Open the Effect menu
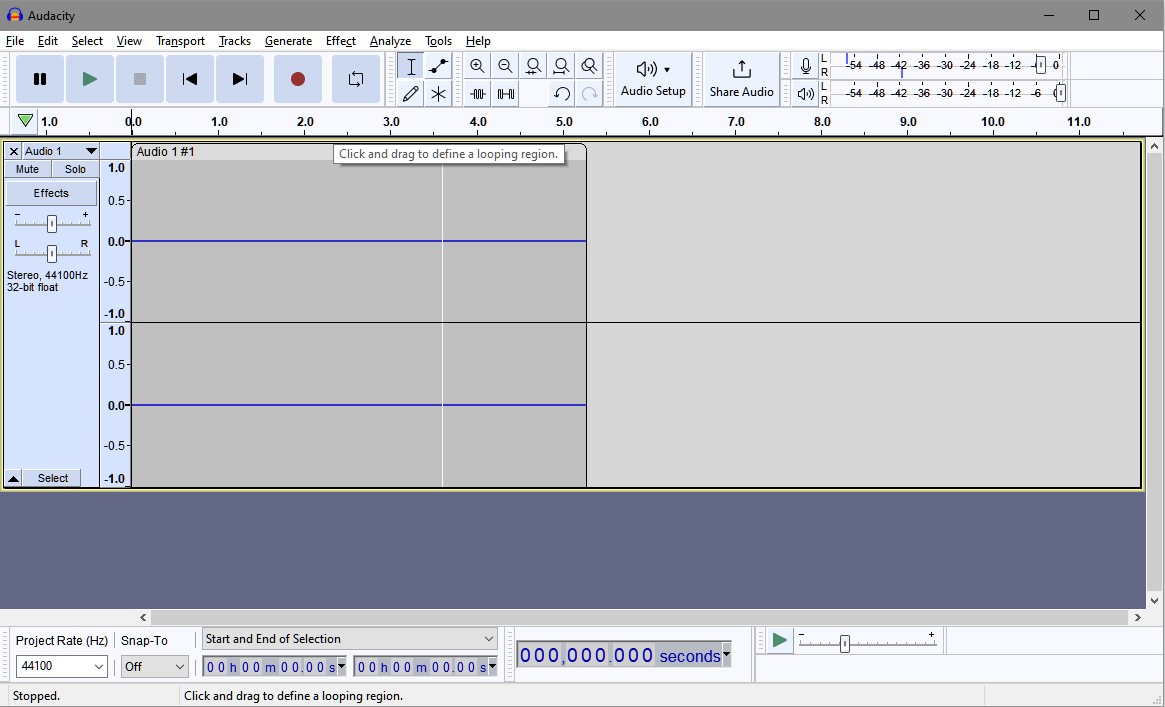 (340, 41)
